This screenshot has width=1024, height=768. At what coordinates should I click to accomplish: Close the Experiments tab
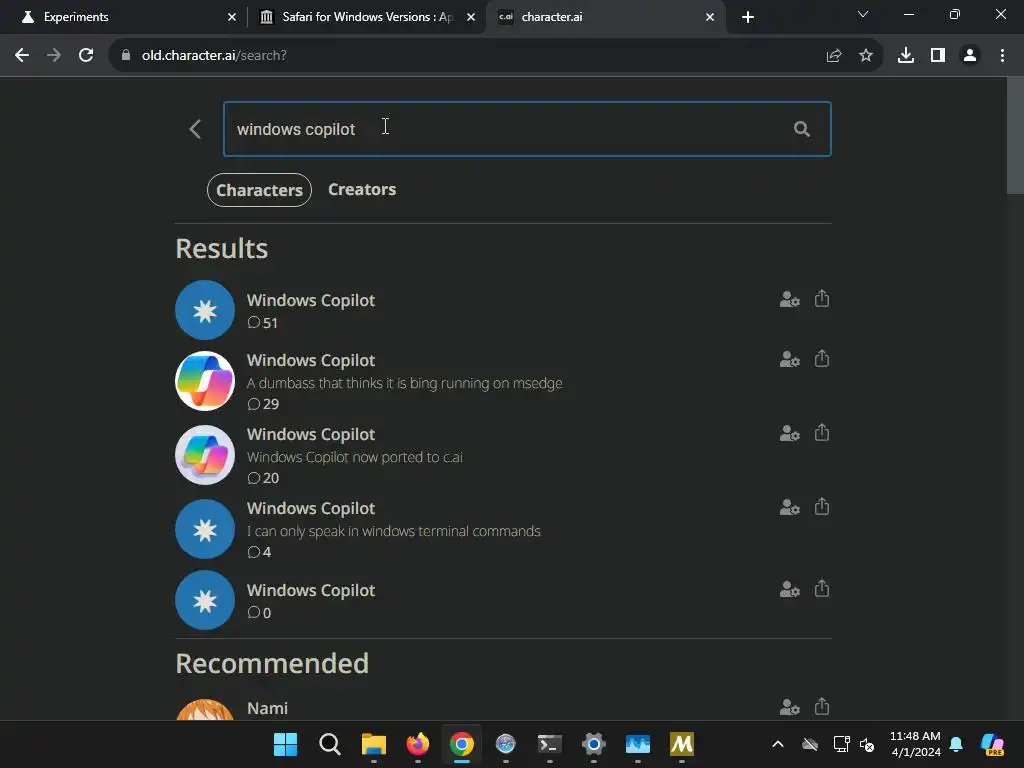click(232, 17)
